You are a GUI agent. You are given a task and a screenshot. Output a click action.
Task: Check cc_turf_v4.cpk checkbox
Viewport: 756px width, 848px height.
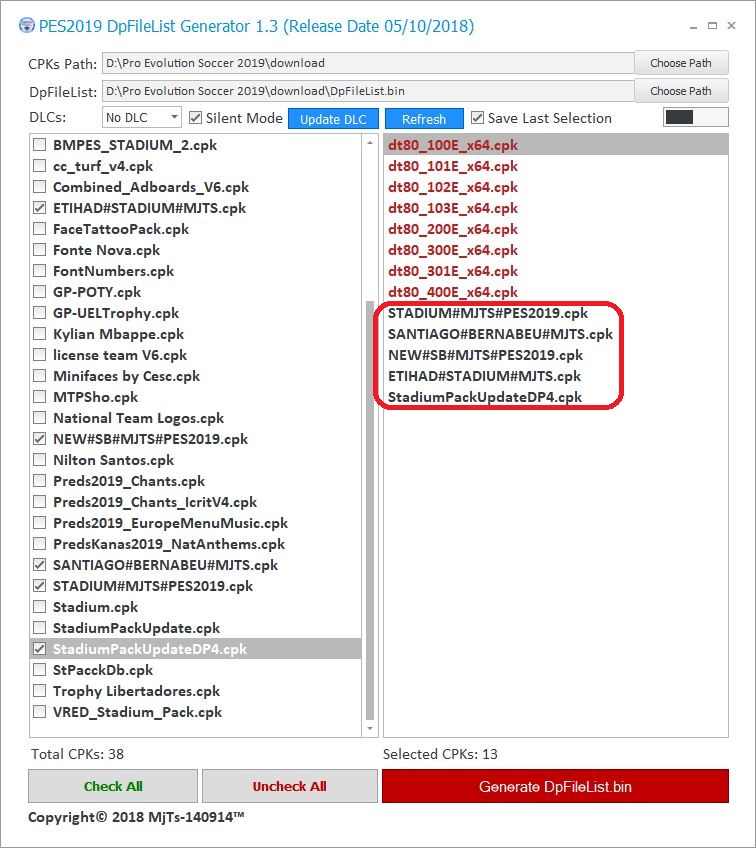point(39,166)
